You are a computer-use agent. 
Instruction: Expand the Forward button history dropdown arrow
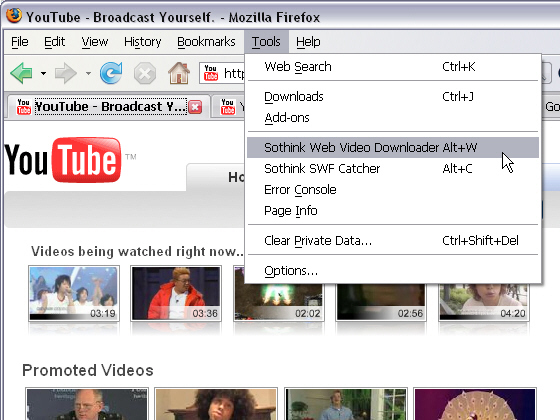click(x=88, y=74)
